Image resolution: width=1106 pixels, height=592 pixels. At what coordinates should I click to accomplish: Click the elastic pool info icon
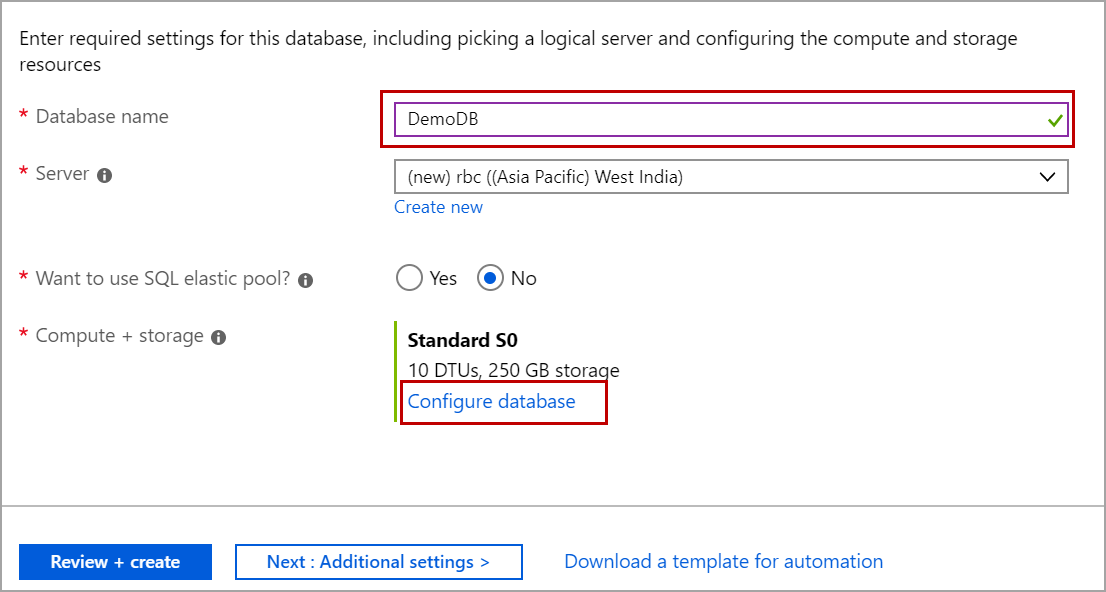point(305,278)
